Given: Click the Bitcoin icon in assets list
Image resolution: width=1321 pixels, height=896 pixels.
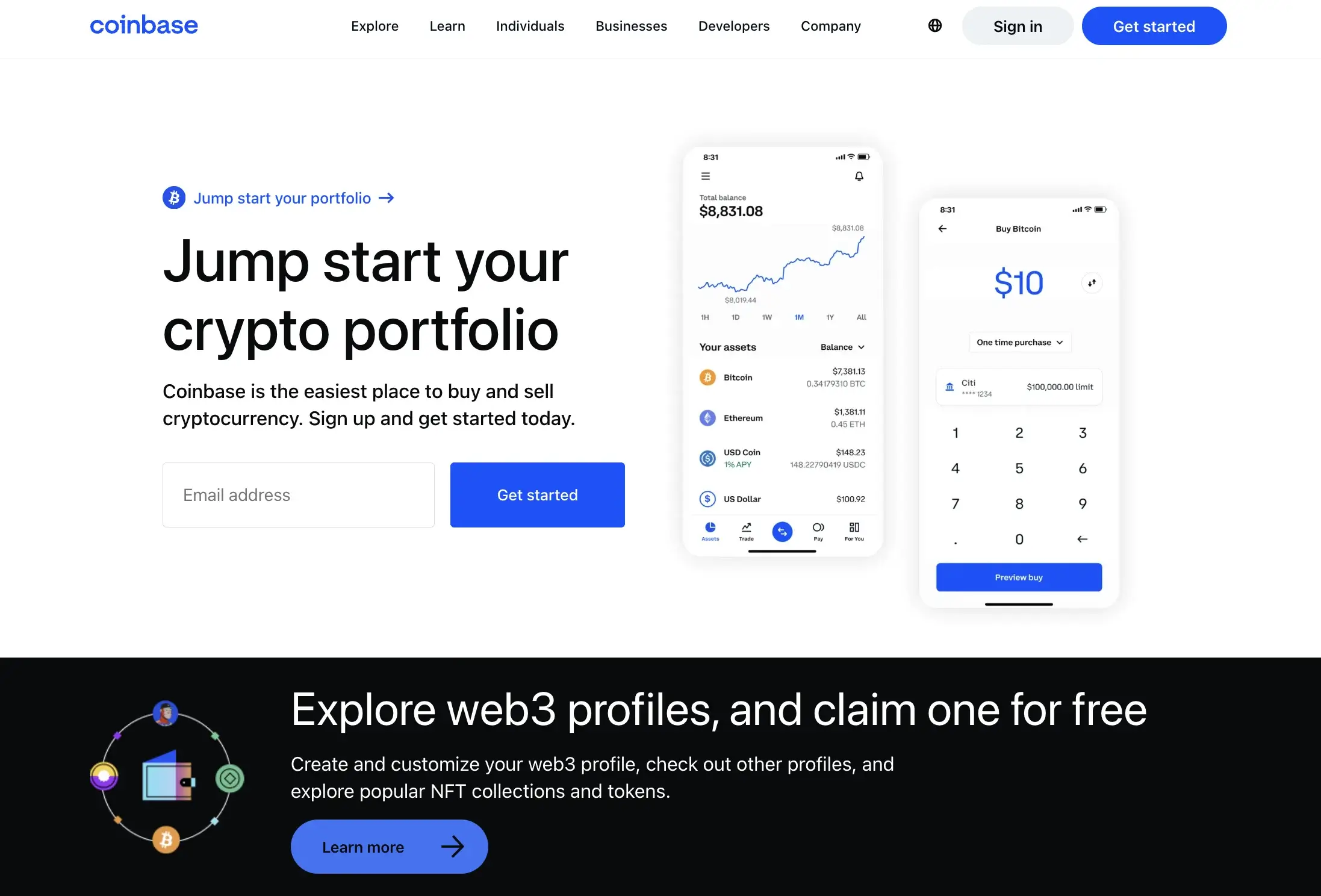Looking at the screenshot, I should [x=707, y=377].
